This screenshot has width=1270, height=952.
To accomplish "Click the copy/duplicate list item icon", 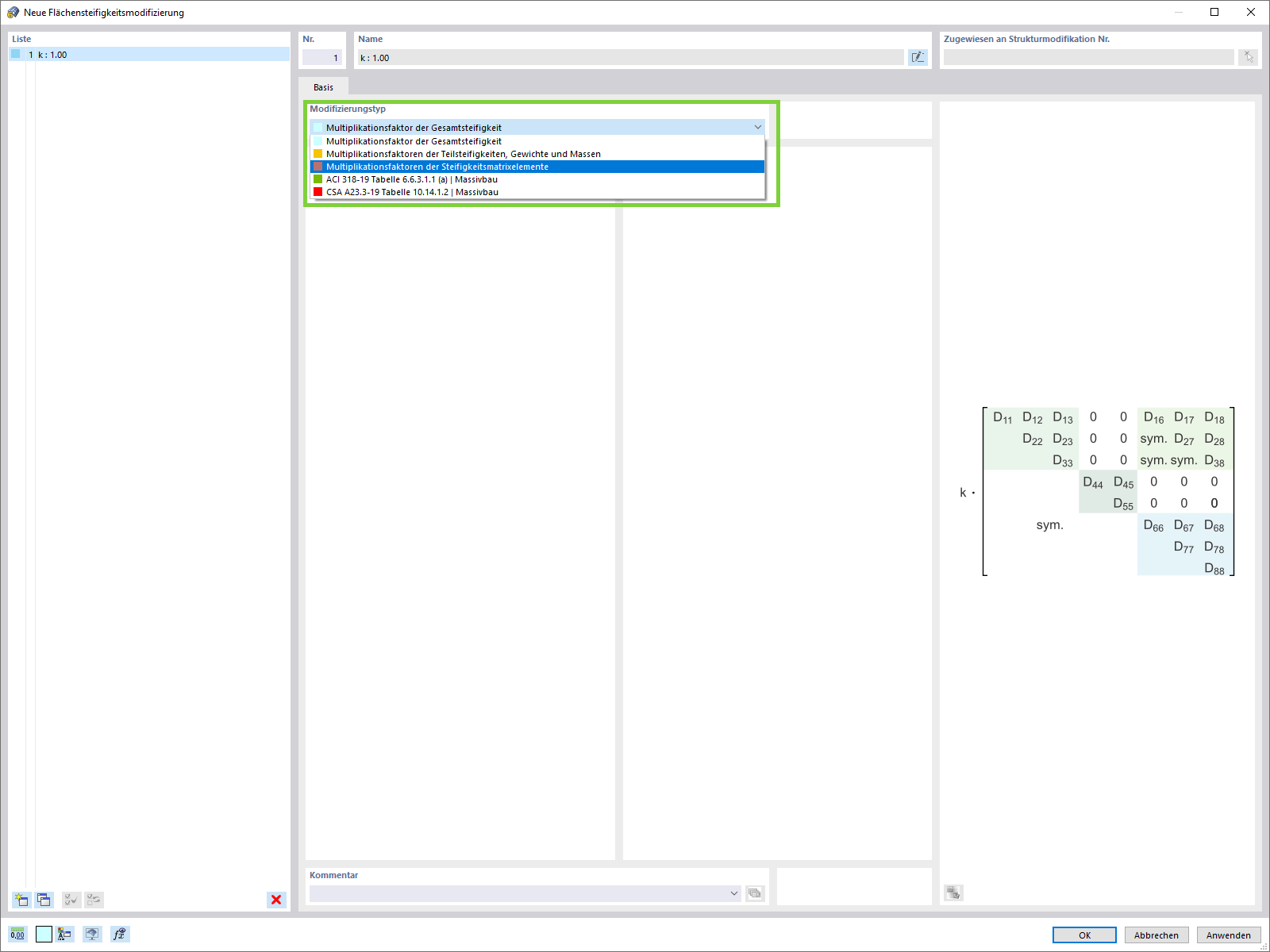I will coord(44,900).
